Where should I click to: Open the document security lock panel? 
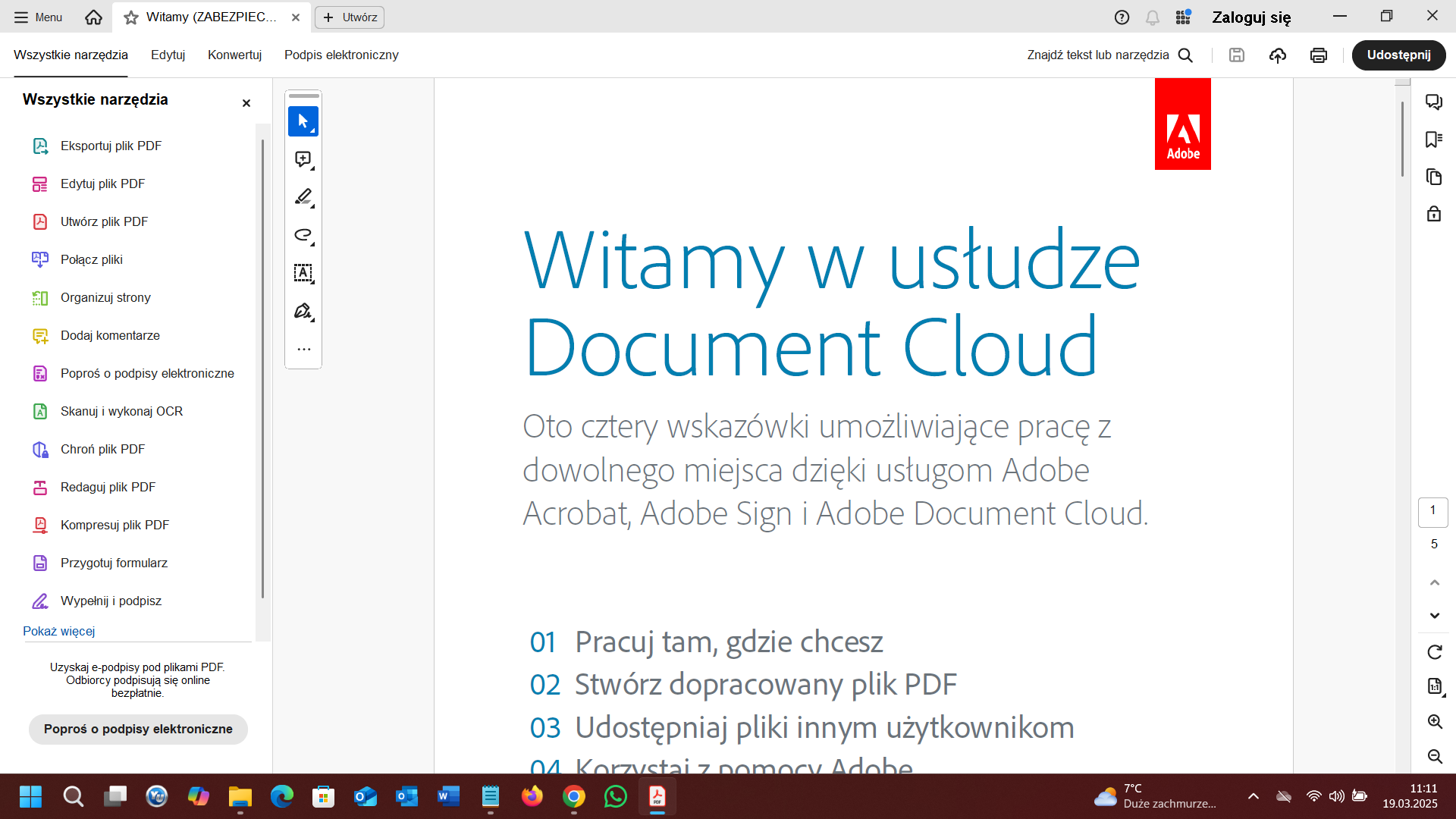click(x=1433, y=214)
